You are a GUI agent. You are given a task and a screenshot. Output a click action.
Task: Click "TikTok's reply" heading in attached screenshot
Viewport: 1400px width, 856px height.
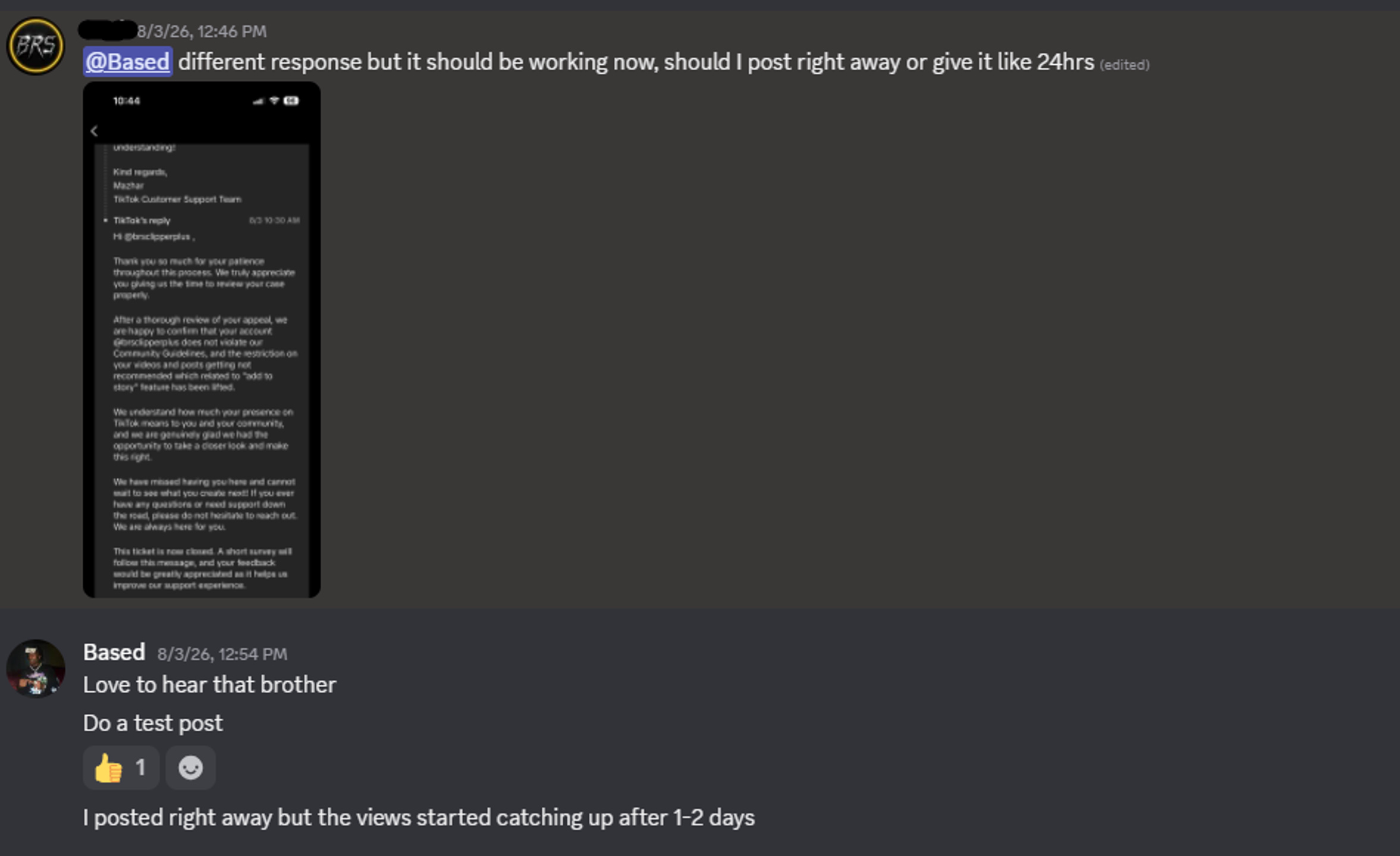tap(142, 221)
